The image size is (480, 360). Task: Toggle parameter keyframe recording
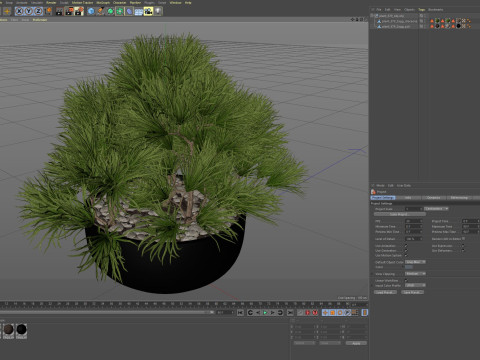pos(347,312)
